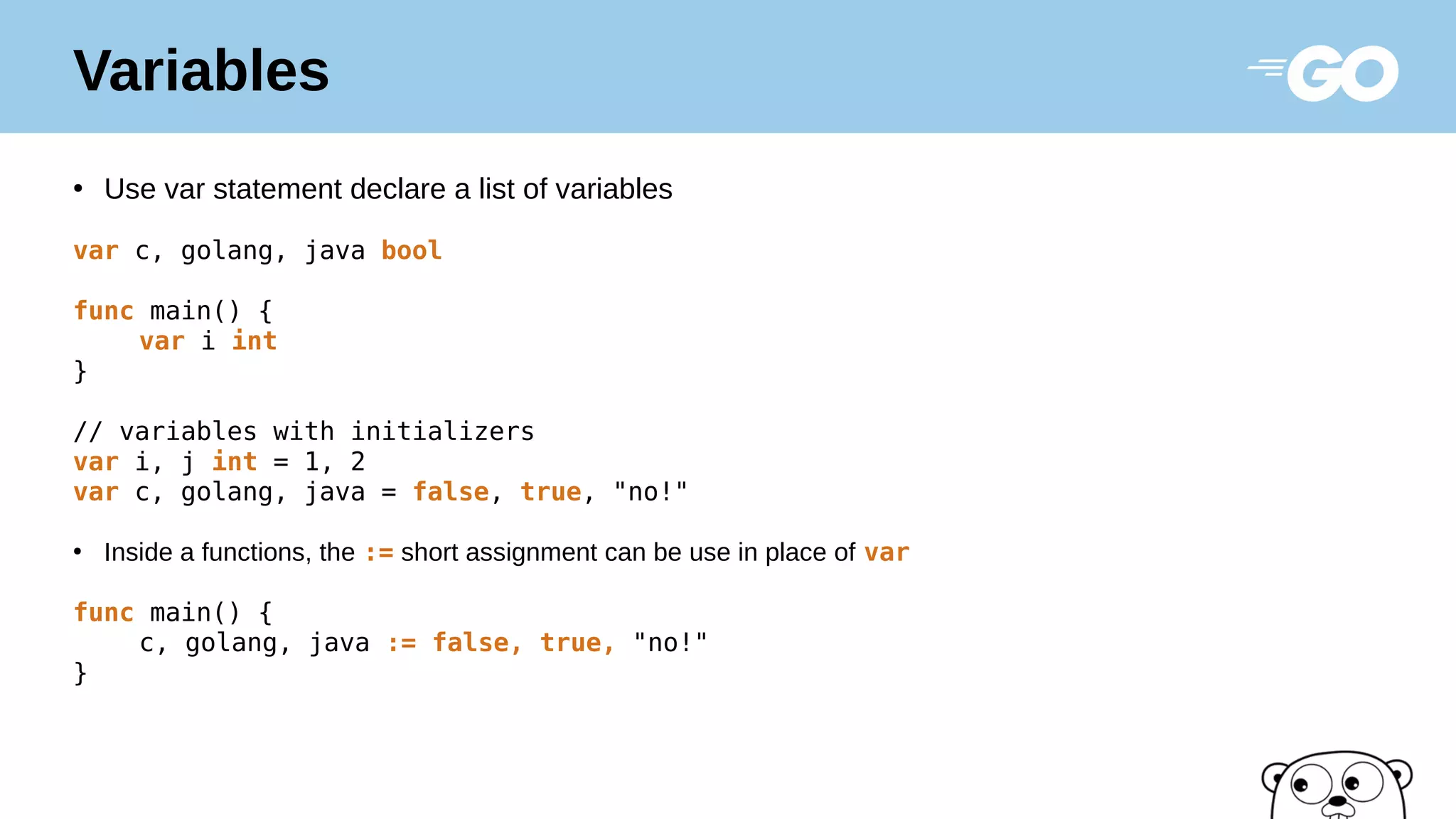This screenshot has height=819, width=1456.
Task: Click the second "func main() {" line
Action: [x=173, y=613]
